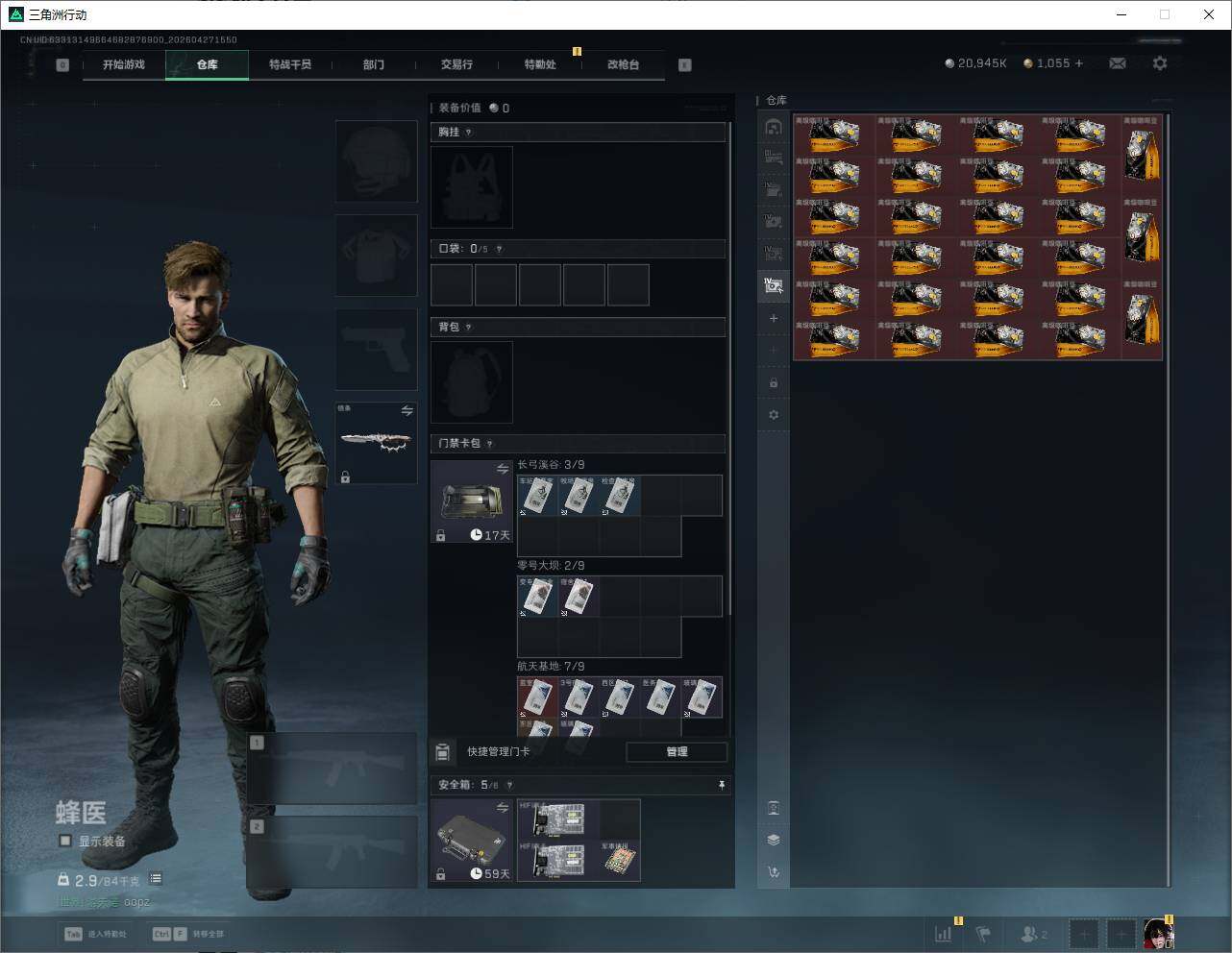1232x953 pixels.
Task: Select the first key card under 长弓溪谷
Action: (x=538, y=496)
